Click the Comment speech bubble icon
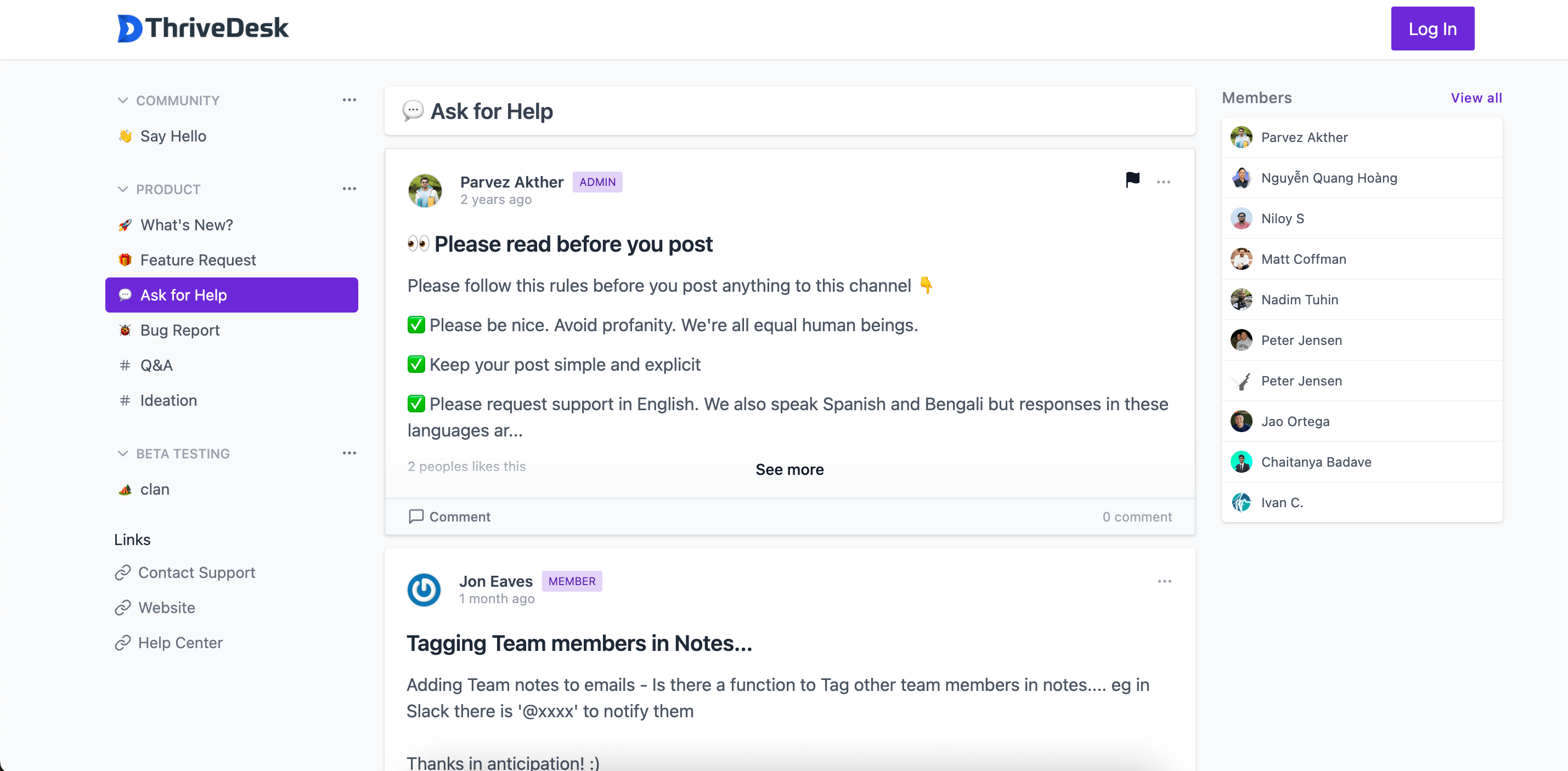The image size is (1568, 771). [416, 516]
